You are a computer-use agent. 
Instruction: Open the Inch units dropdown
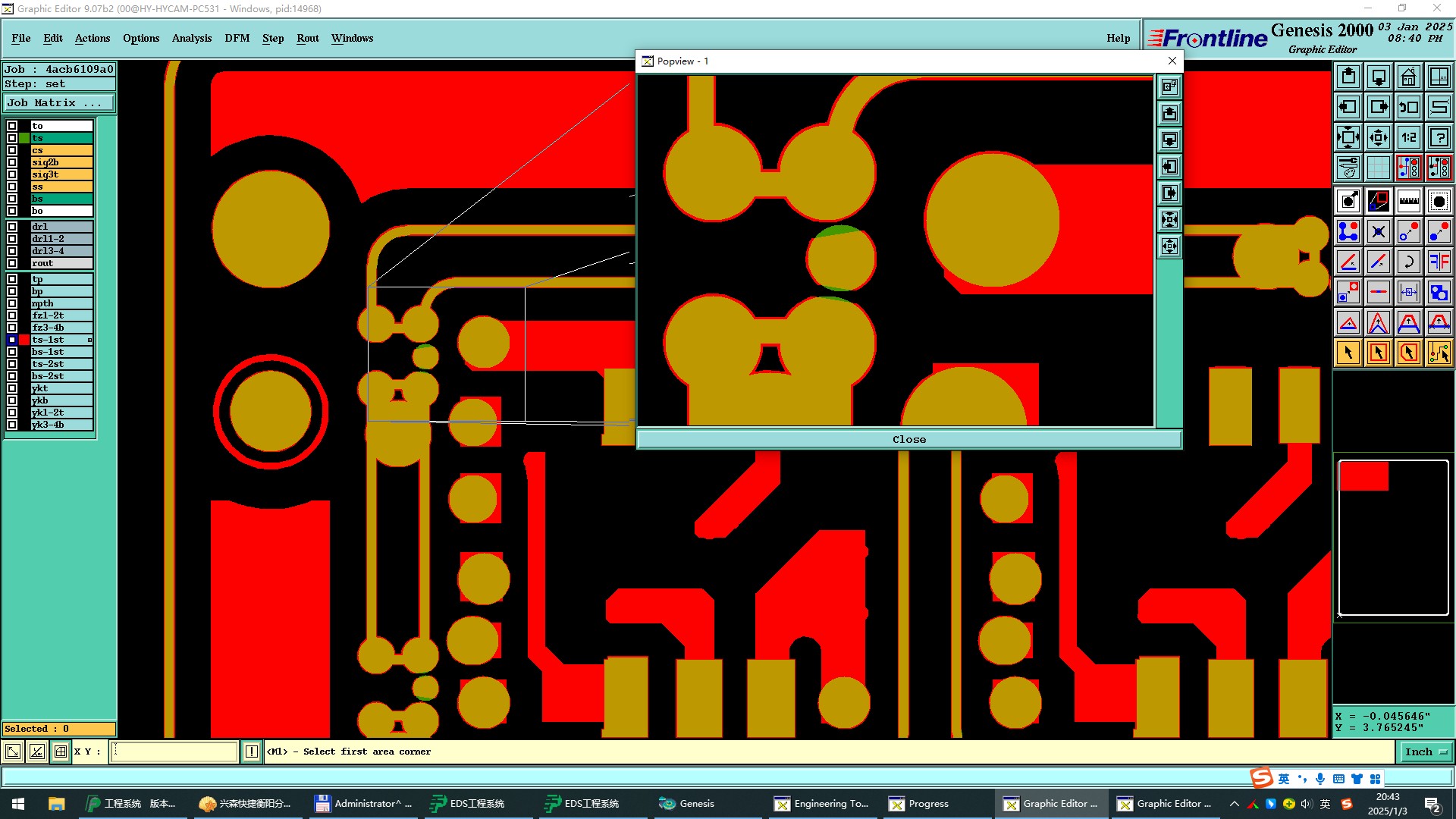(x=1426, y=752)
